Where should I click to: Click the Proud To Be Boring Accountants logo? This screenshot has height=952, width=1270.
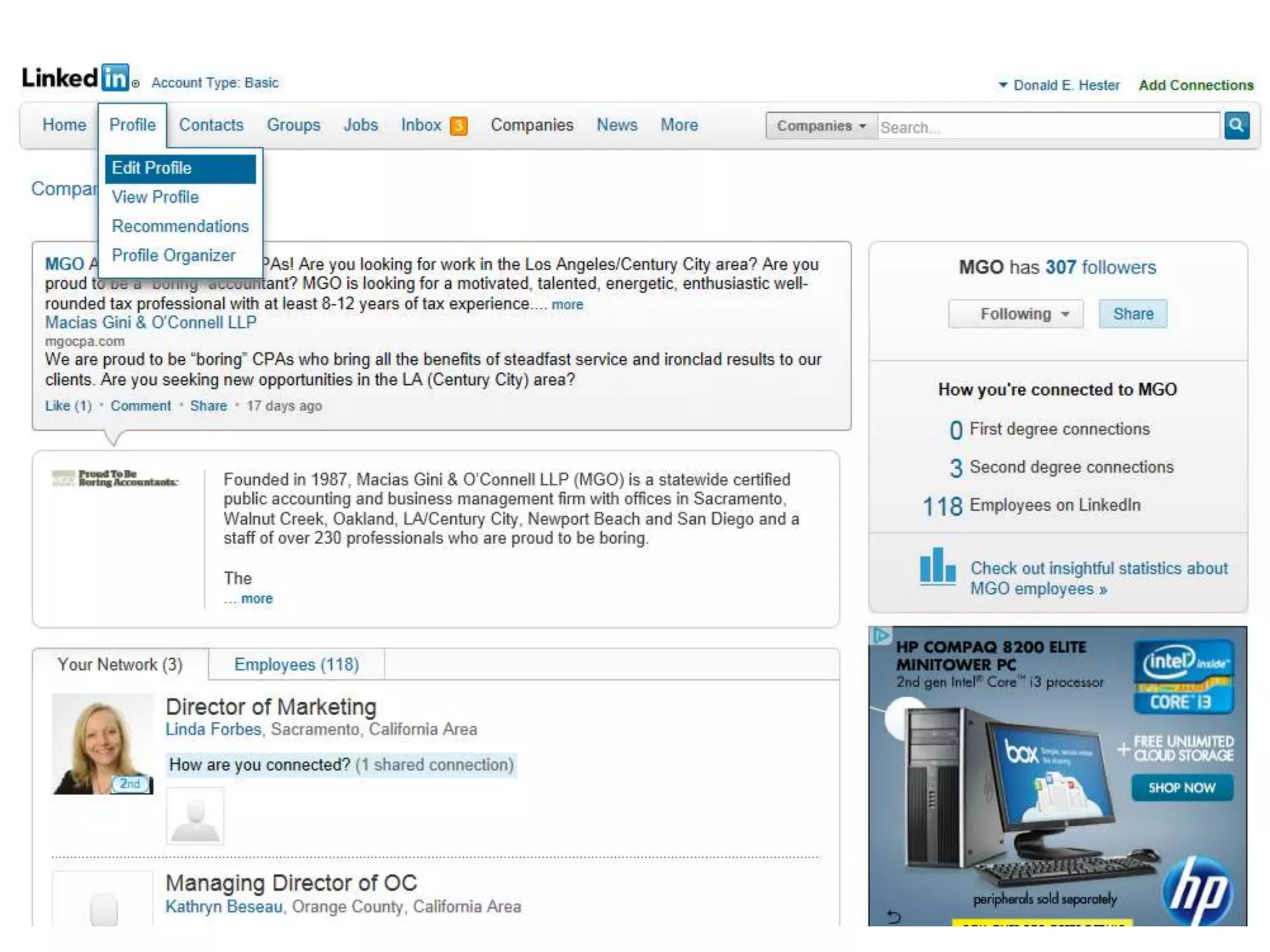click(x=115, y=478)
